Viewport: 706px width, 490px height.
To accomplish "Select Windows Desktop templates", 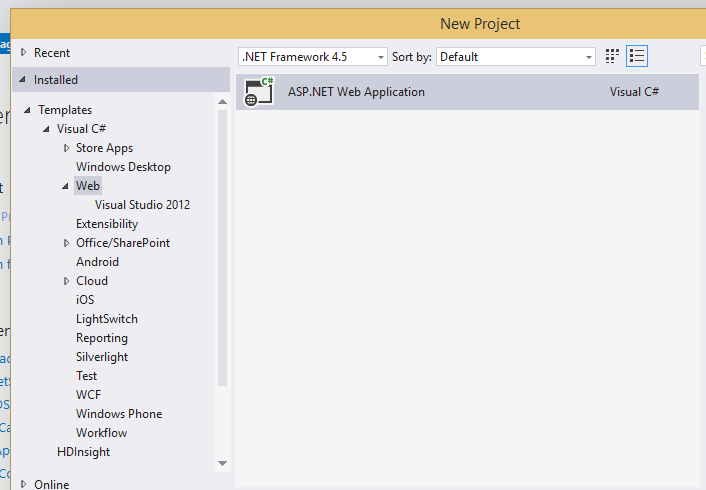I will coord(123,167).
